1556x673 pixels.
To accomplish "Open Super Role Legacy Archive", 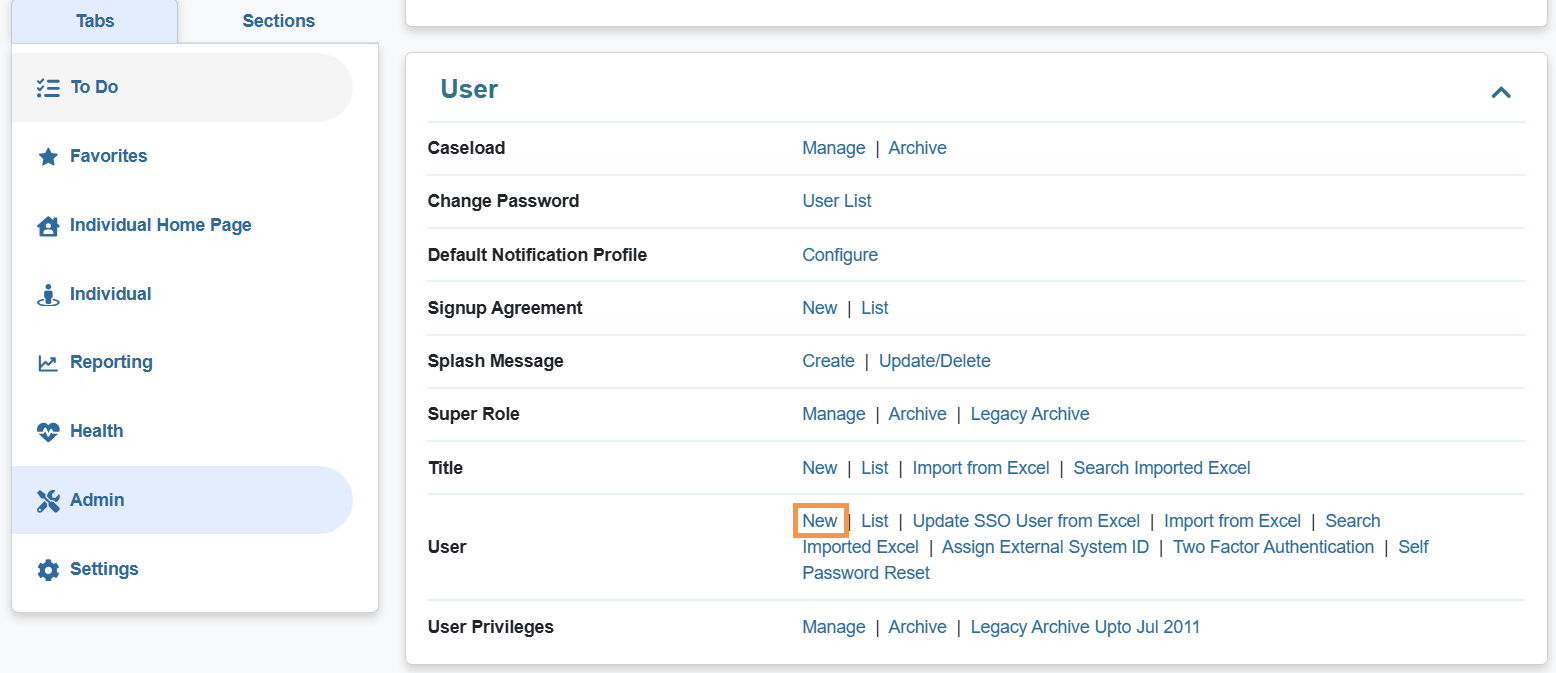I will tap(1029, 414).
